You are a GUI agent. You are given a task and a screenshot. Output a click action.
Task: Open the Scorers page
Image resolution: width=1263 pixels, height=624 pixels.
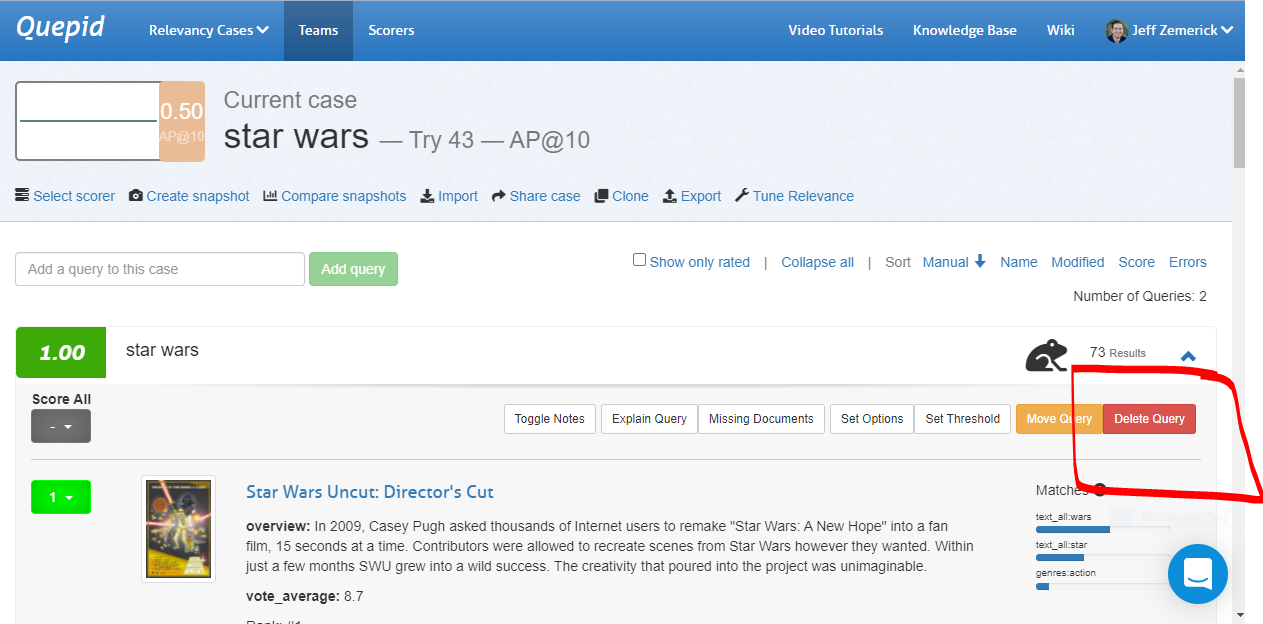coord(391,30)
